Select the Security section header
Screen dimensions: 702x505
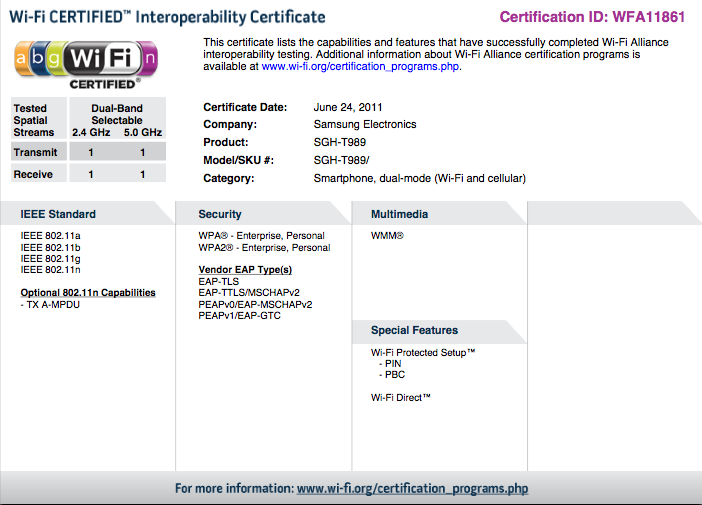pyautogui.click(x=219, y=214)
